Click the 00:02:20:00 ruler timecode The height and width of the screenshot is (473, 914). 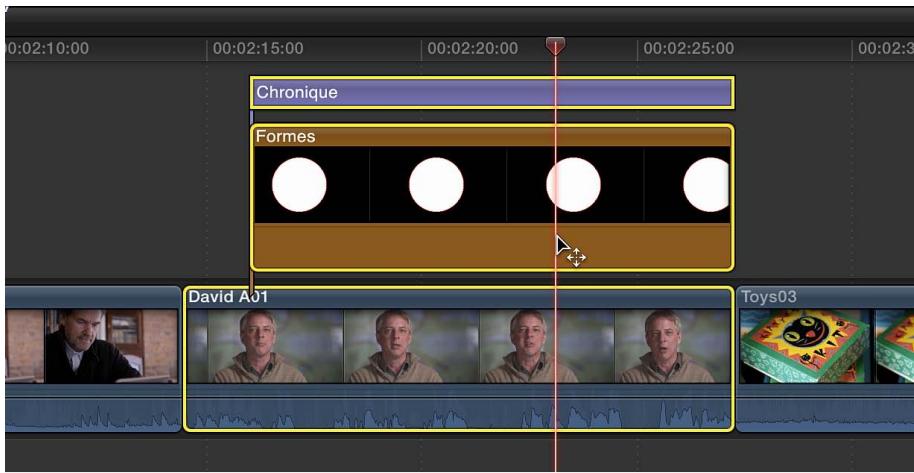click(473, 48)
